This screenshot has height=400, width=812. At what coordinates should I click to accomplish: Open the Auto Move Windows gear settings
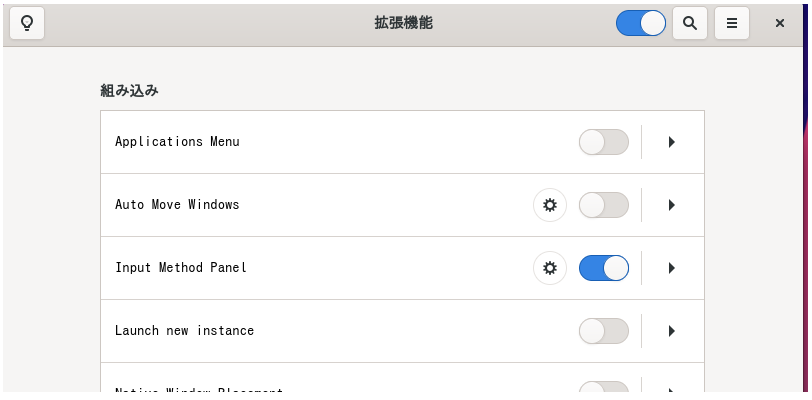[549, 205]
